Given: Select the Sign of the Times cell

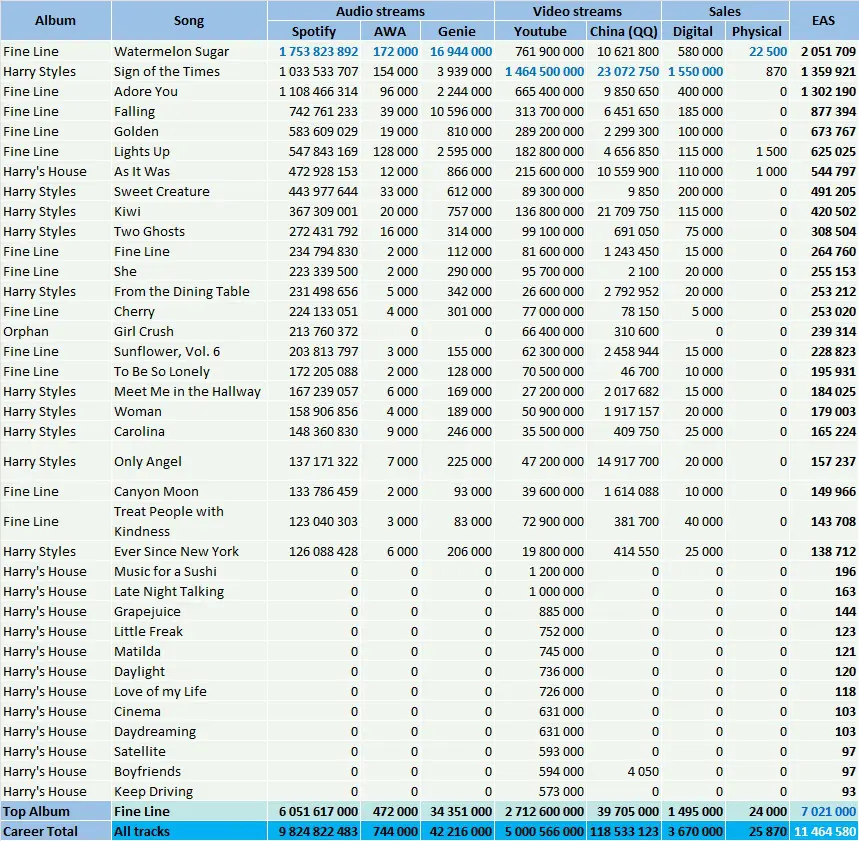Looking at the screenshot, I should 189,71.
